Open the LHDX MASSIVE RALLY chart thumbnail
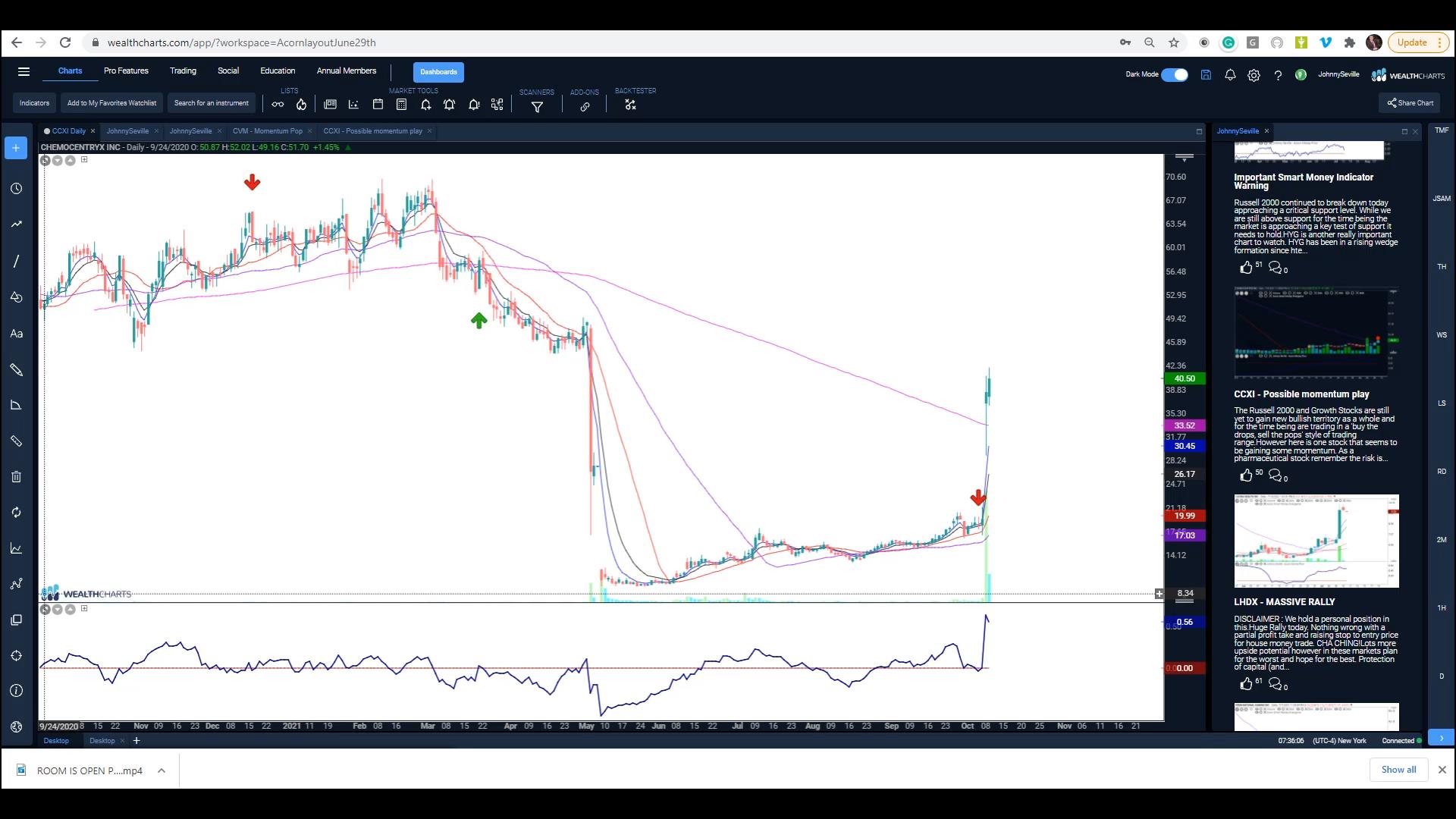The height and width of the screenshot is (819, 1456). pyautogui.click(x=1316, y=541)
